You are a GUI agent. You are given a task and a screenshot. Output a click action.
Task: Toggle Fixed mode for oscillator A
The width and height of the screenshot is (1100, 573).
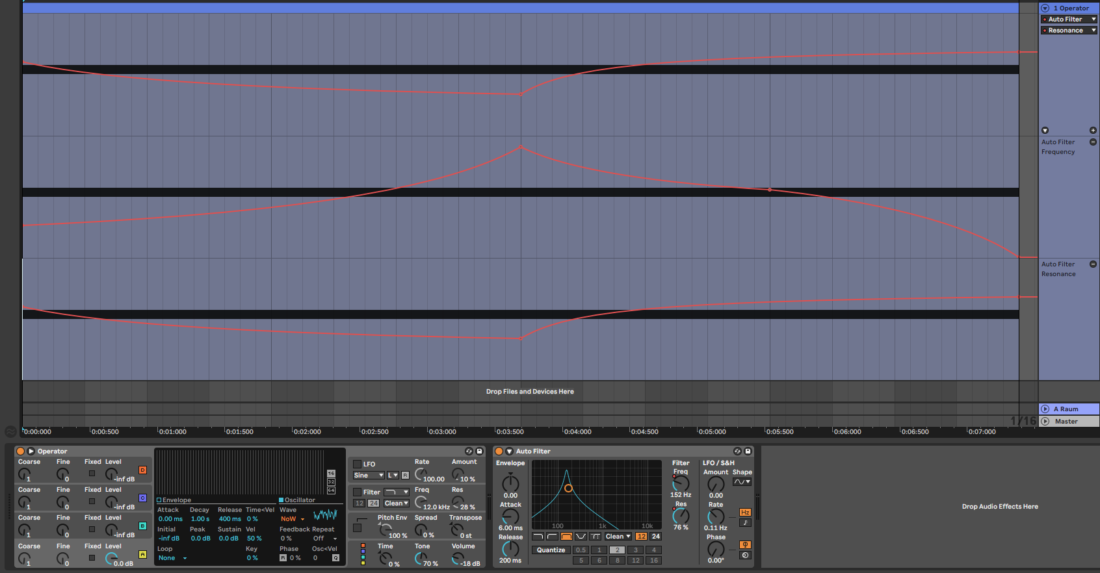coord(92,558)
